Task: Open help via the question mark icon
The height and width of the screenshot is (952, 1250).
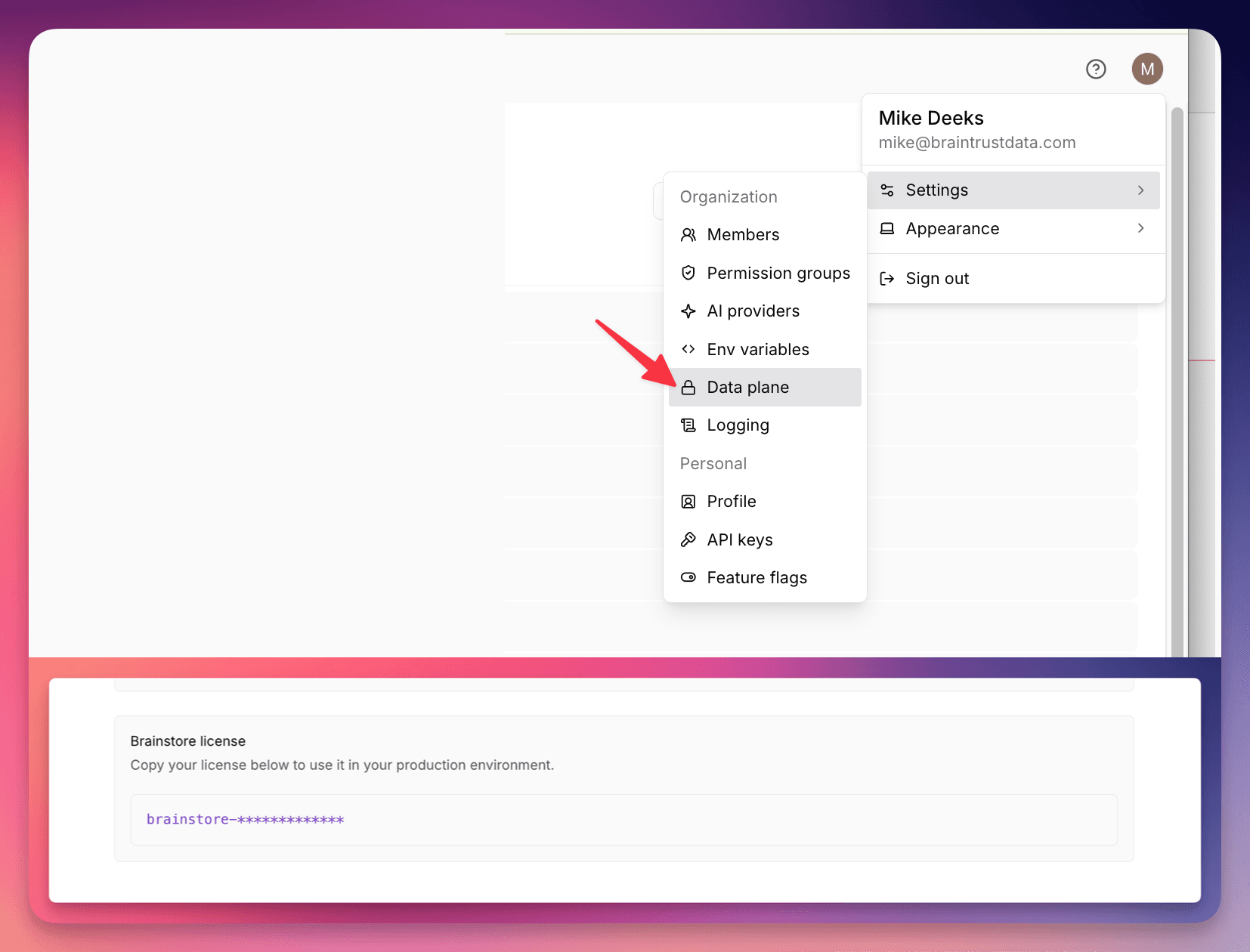Action: [x=1097, y=69]
